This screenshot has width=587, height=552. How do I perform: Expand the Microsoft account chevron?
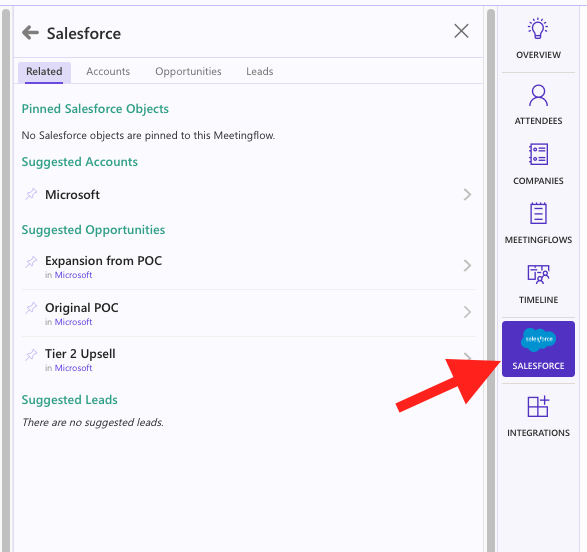click(x=467, y=195)
